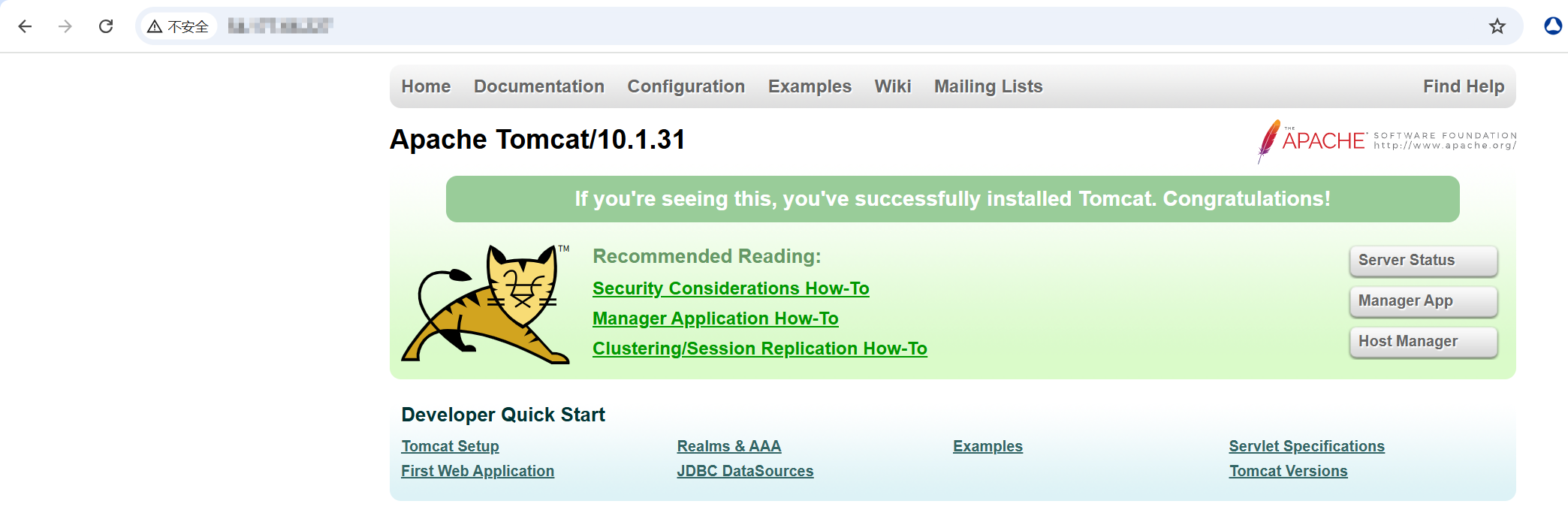Open the Servlet Specifications link

coord(1307,446)
